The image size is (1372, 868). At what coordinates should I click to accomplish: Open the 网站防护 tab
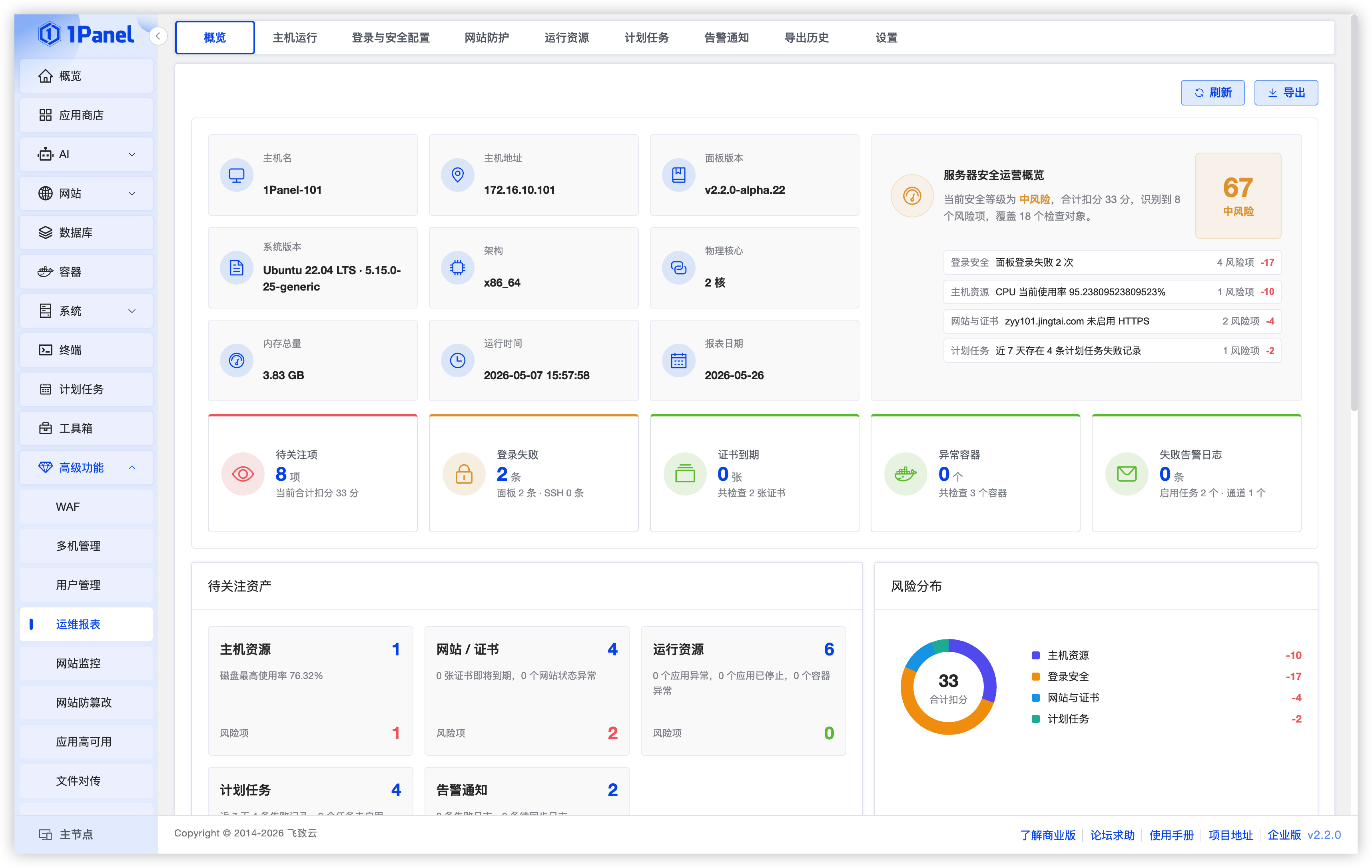coord(487,38)
